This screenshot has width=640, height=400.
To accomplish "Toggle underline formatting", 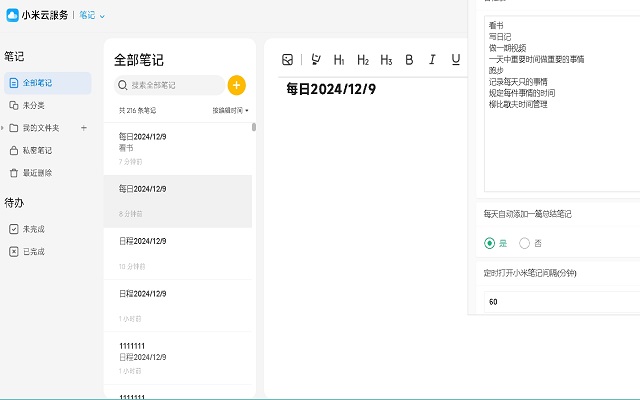I will (456, 60).
